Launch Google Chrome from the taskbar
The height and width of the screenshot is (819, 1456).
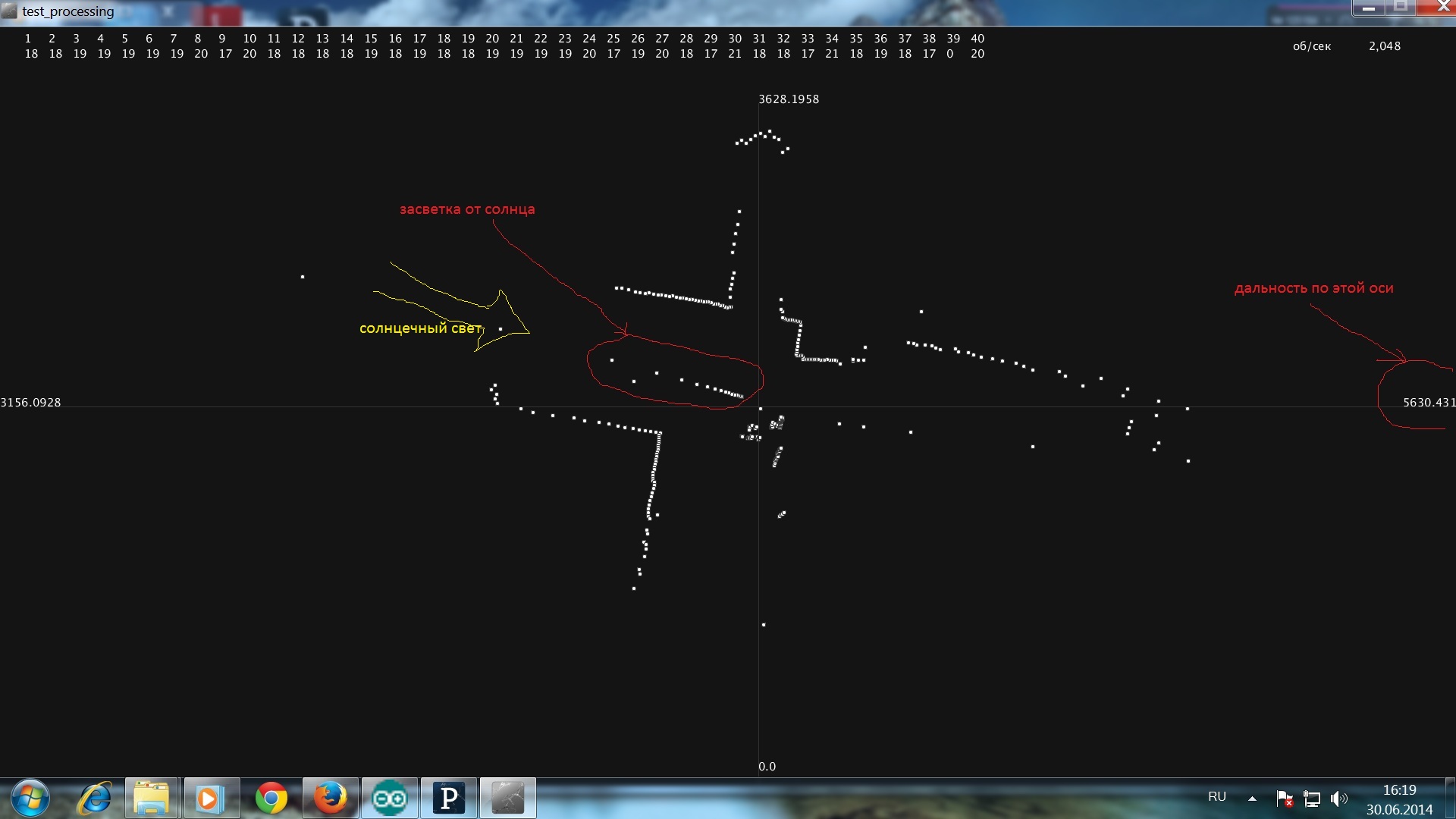tap(271, 799)
